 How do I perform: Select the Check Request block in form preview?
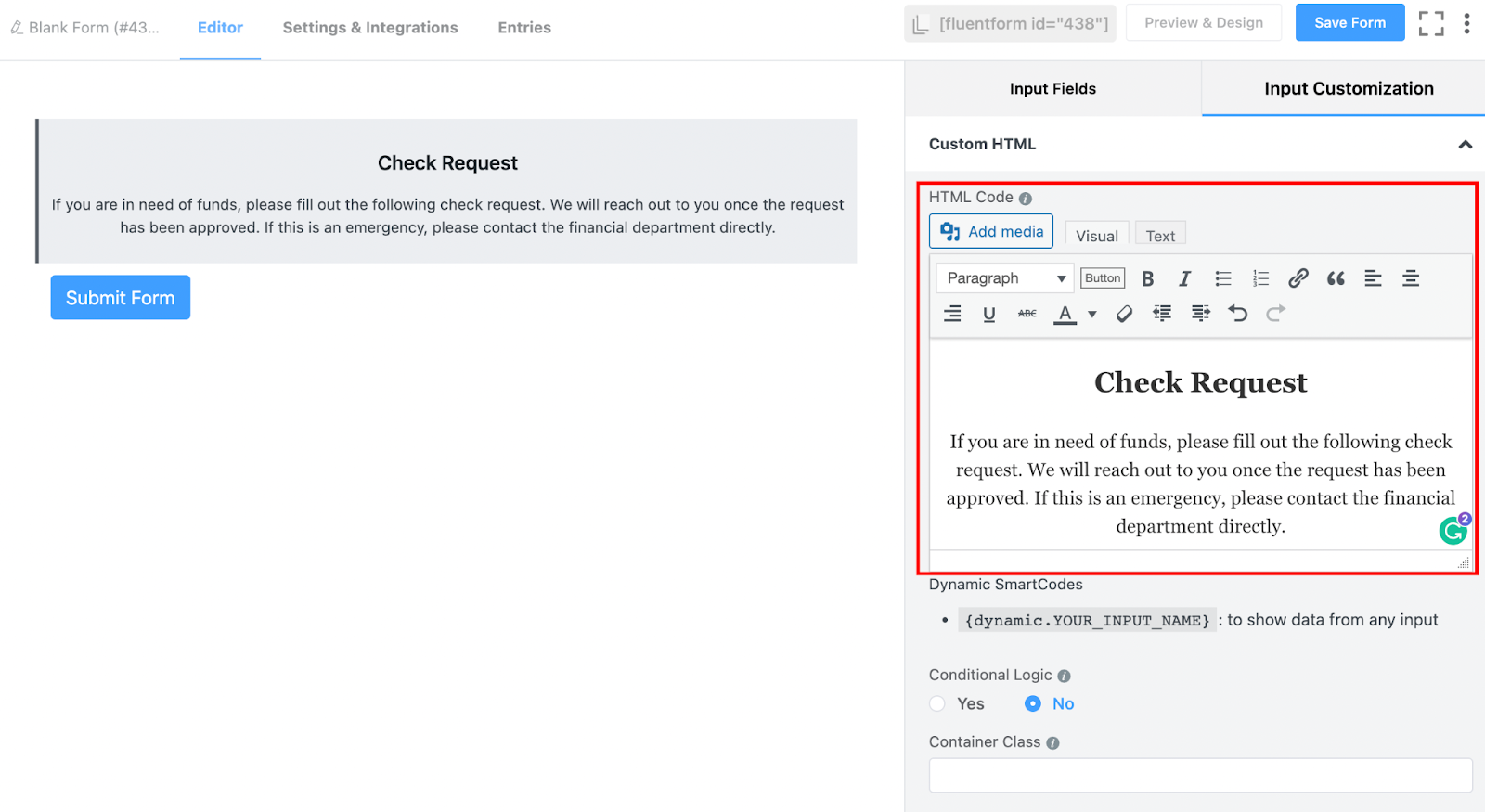point(447,191)
